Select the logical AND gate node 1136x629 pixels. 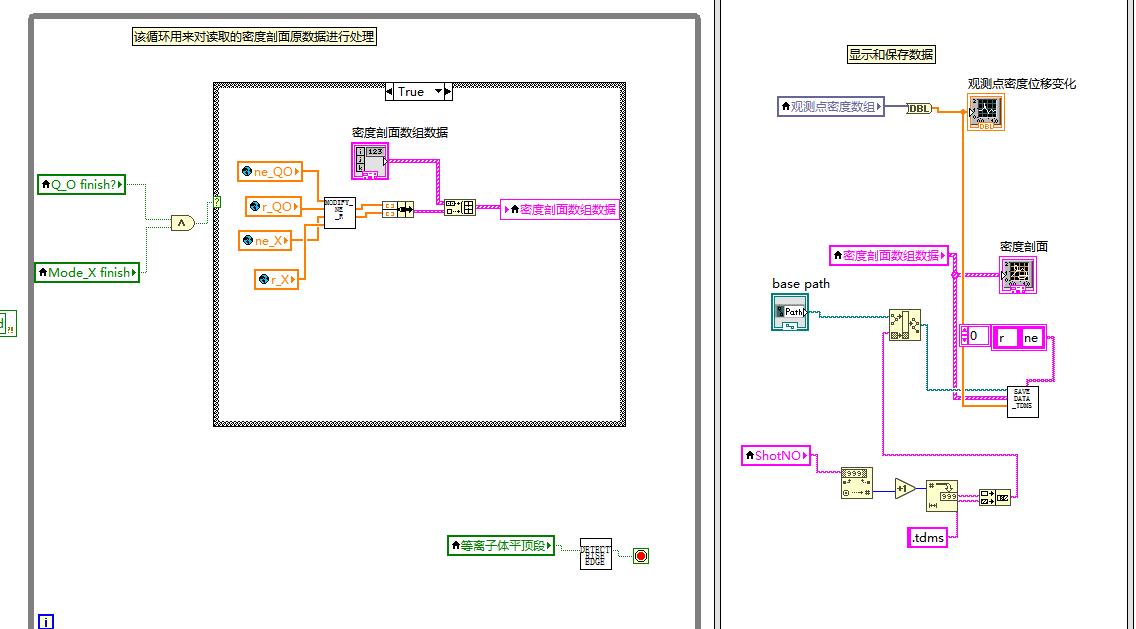pos(182,223)
